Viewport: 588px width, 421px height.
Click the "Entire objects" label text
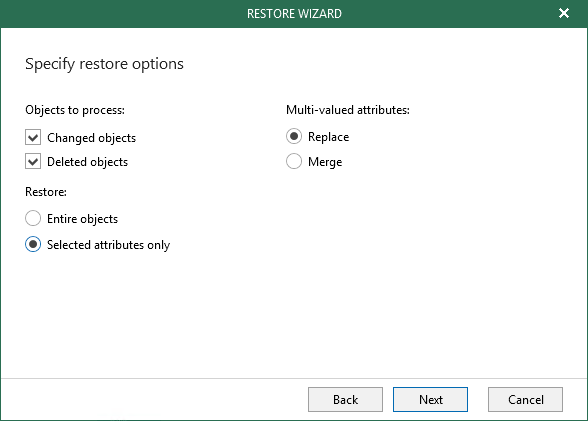tap(82, 219)
